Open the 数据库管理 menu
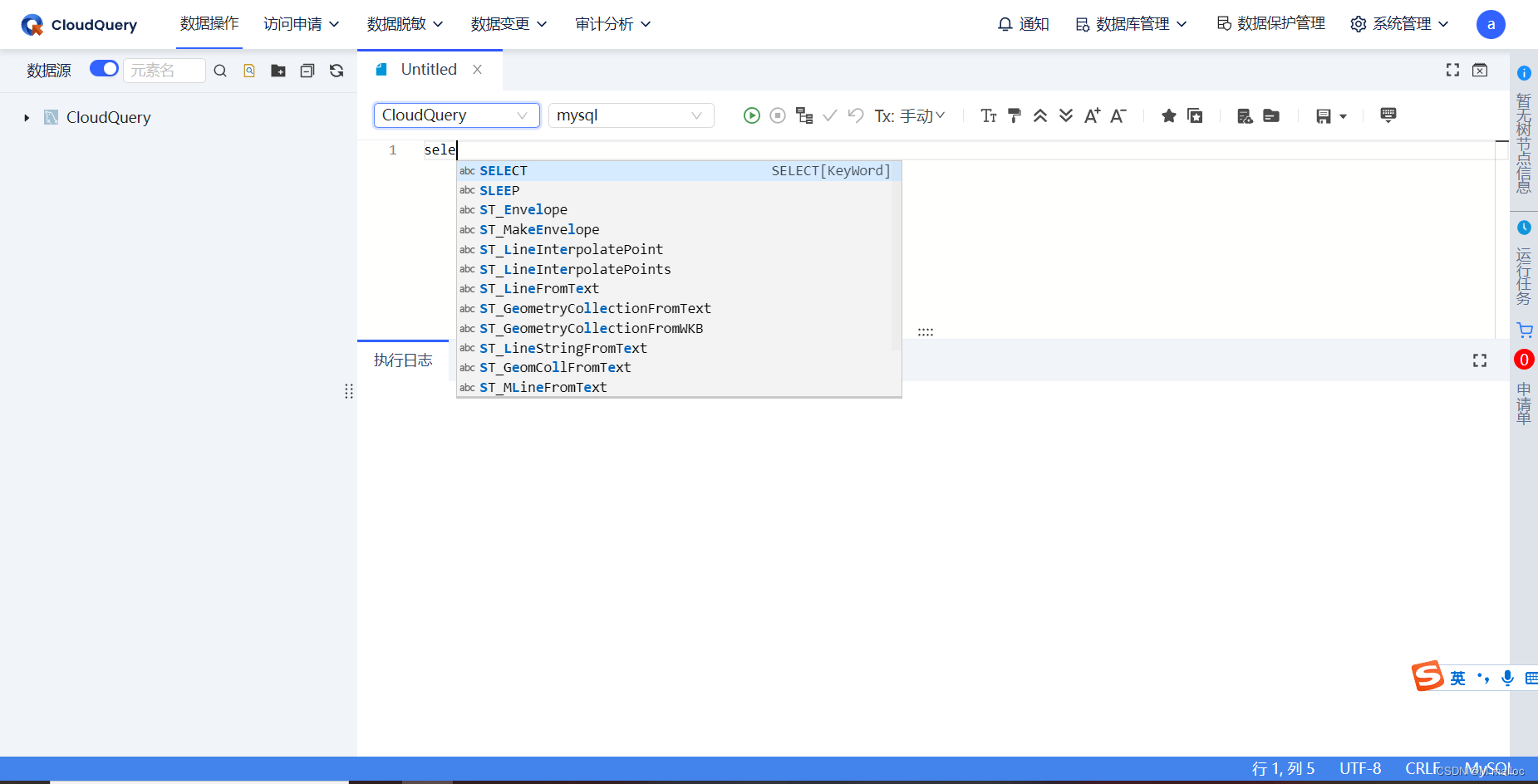Image resolution: width=1538 pixels, height=784 pixels. 1132,24
